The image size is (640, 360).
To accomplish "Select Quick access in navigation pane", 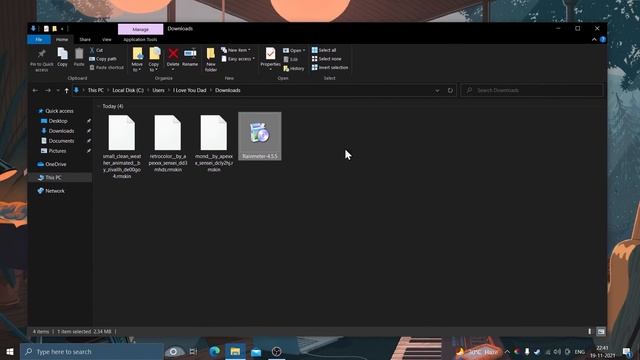I will click(x=59, y=111).
